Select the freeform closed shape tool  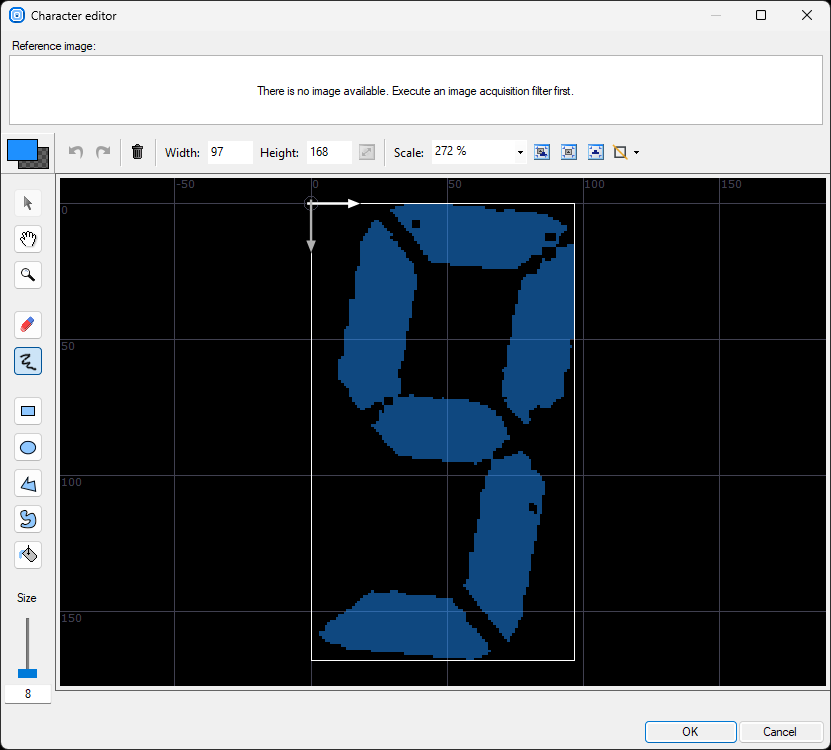[28, 519]
